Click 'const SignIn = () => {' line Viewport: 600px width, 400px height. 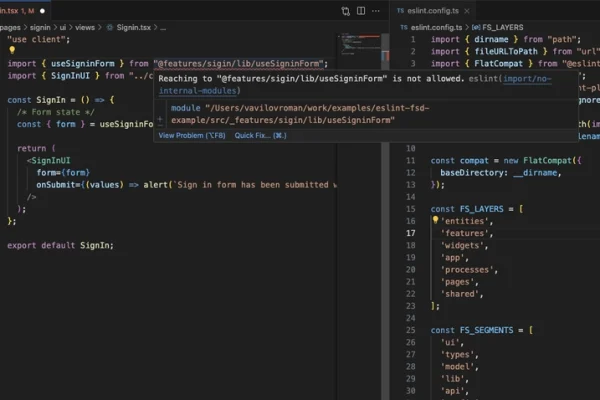[x=61, y=100]
